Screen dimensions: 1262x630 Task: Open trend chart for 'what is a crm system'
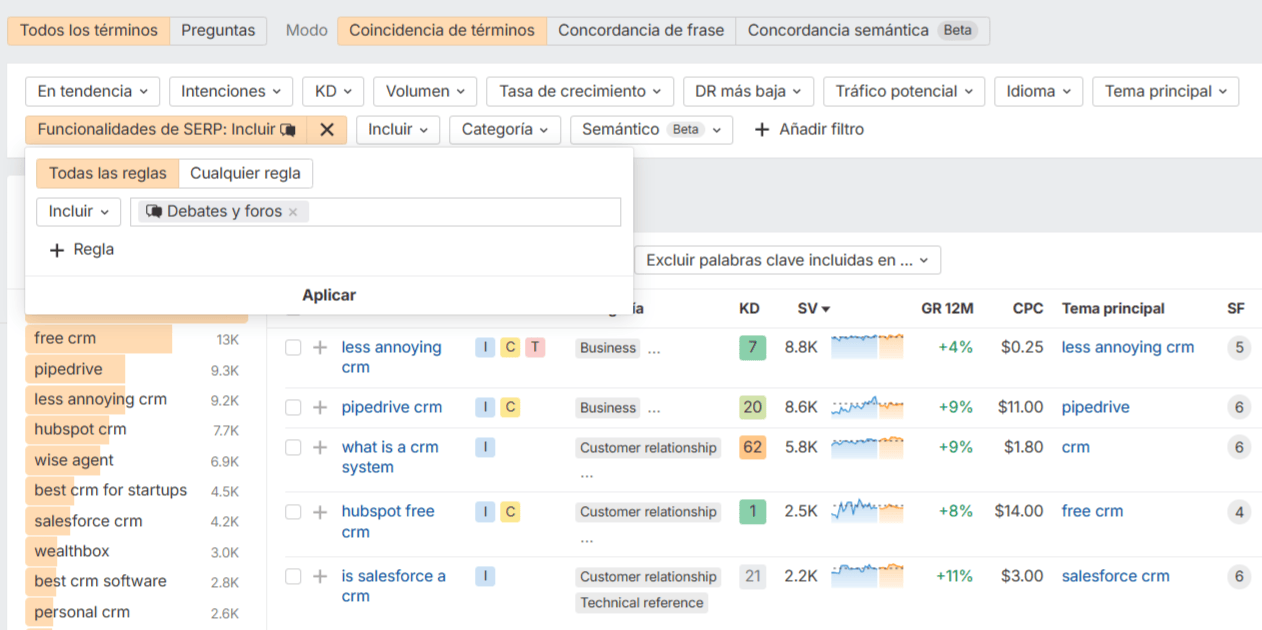(x=867, y=447)
